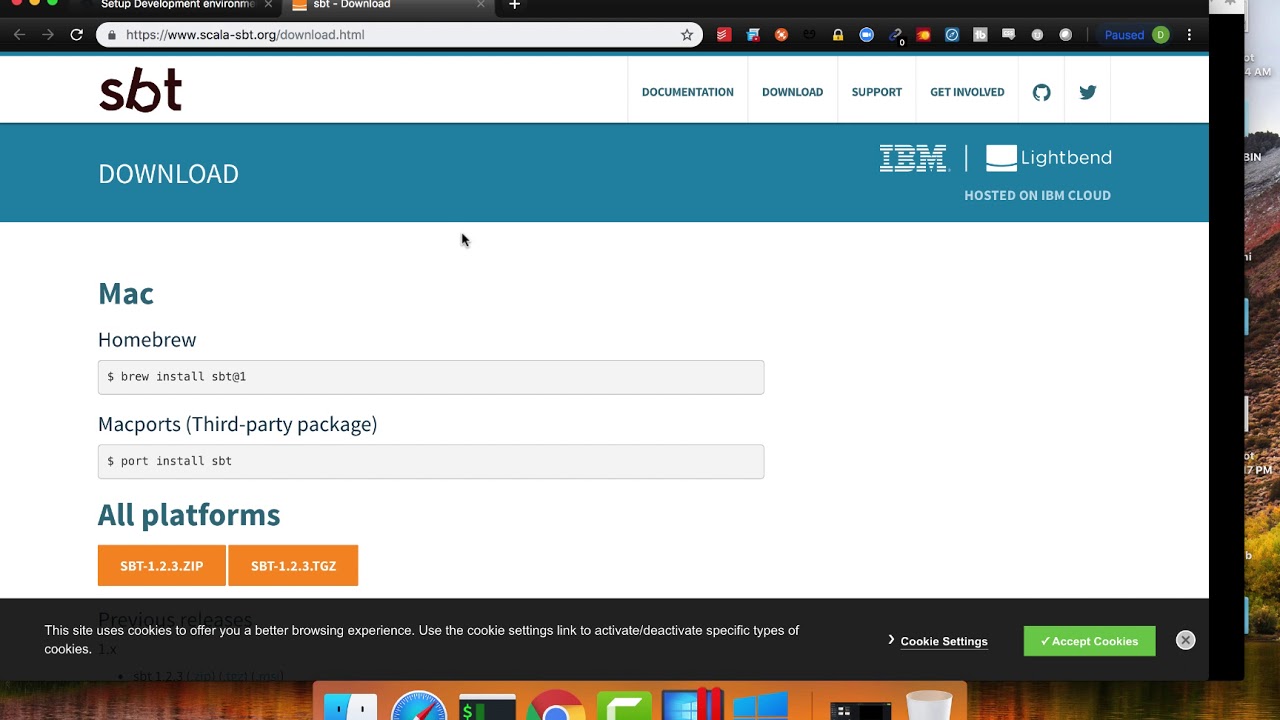Open Terminal from the Dock
1280x720 pixels.
(487, 706)
